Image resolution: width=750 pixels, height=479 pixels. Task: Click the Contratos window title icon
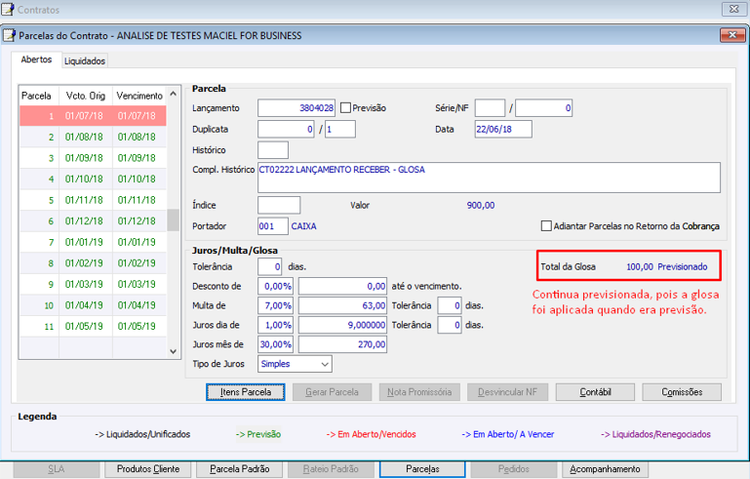click(8, 9)
